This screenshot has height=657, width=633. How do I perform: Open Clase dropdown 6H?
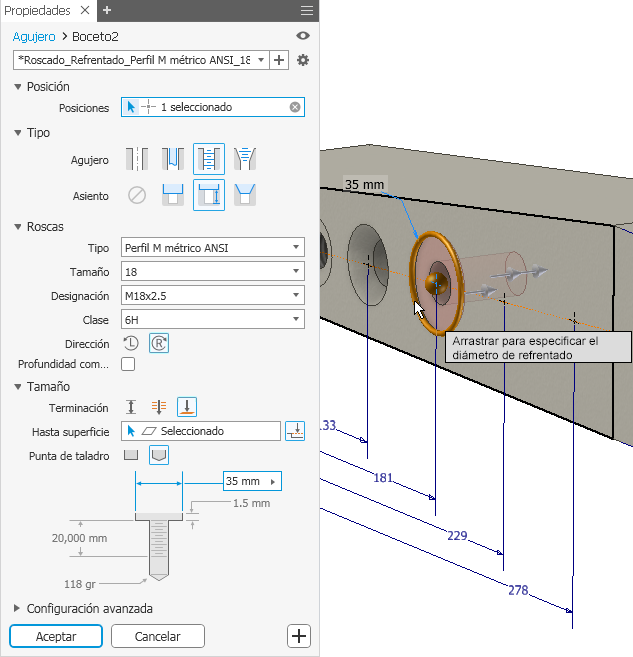213,320
